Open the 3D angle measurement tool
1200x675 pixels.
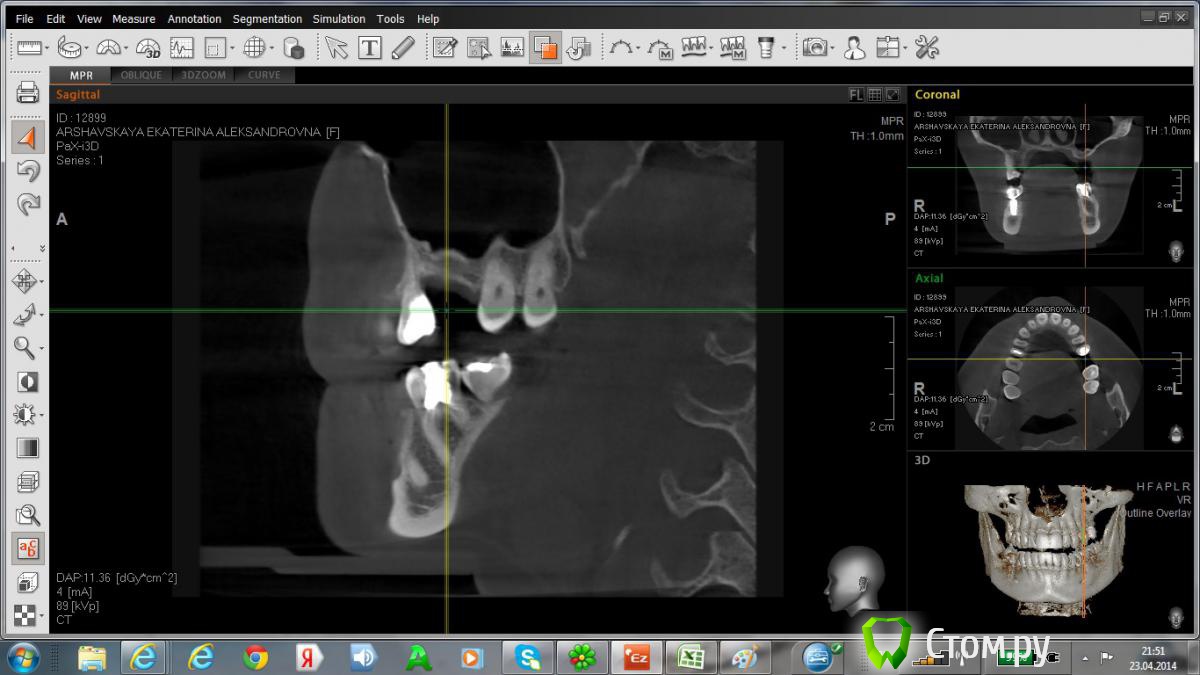(148, 47)
